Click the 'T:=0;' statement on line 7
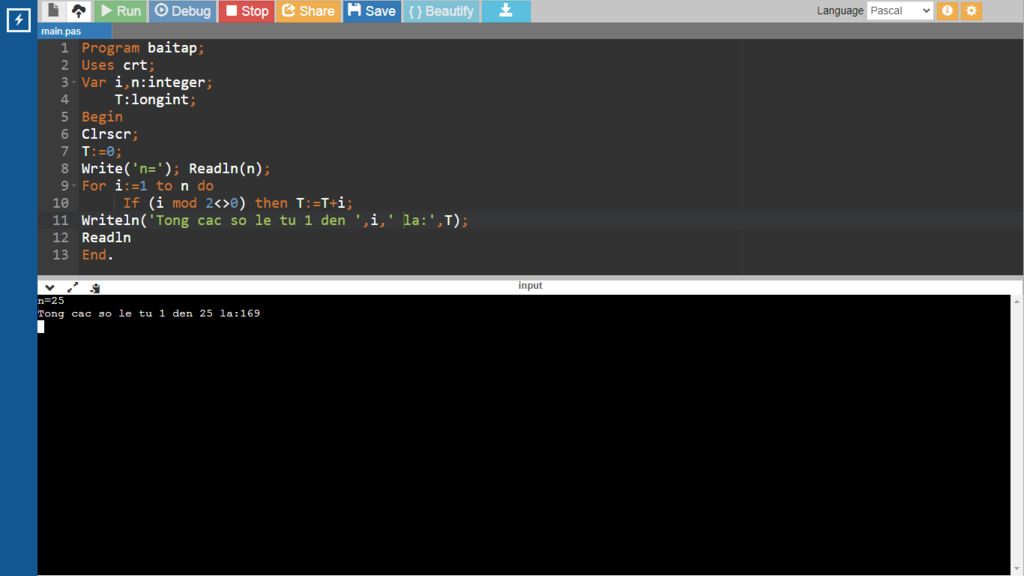1024x576 pixels. tap(102, 152)
